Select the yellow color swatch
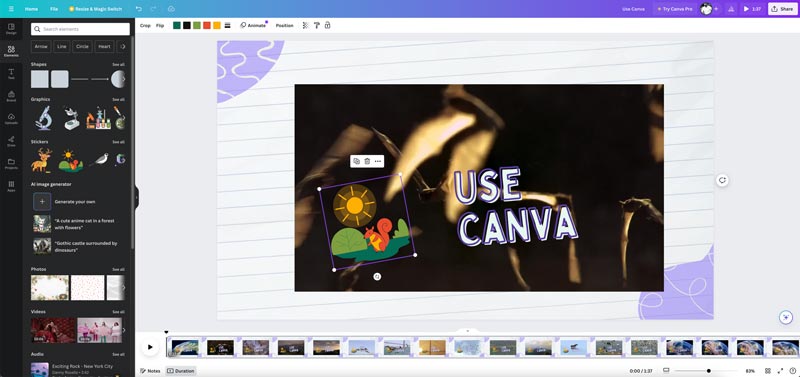Image resolution: width=800 pixels, height=377 pixels. pyautogui.click(x=217, y=25)
